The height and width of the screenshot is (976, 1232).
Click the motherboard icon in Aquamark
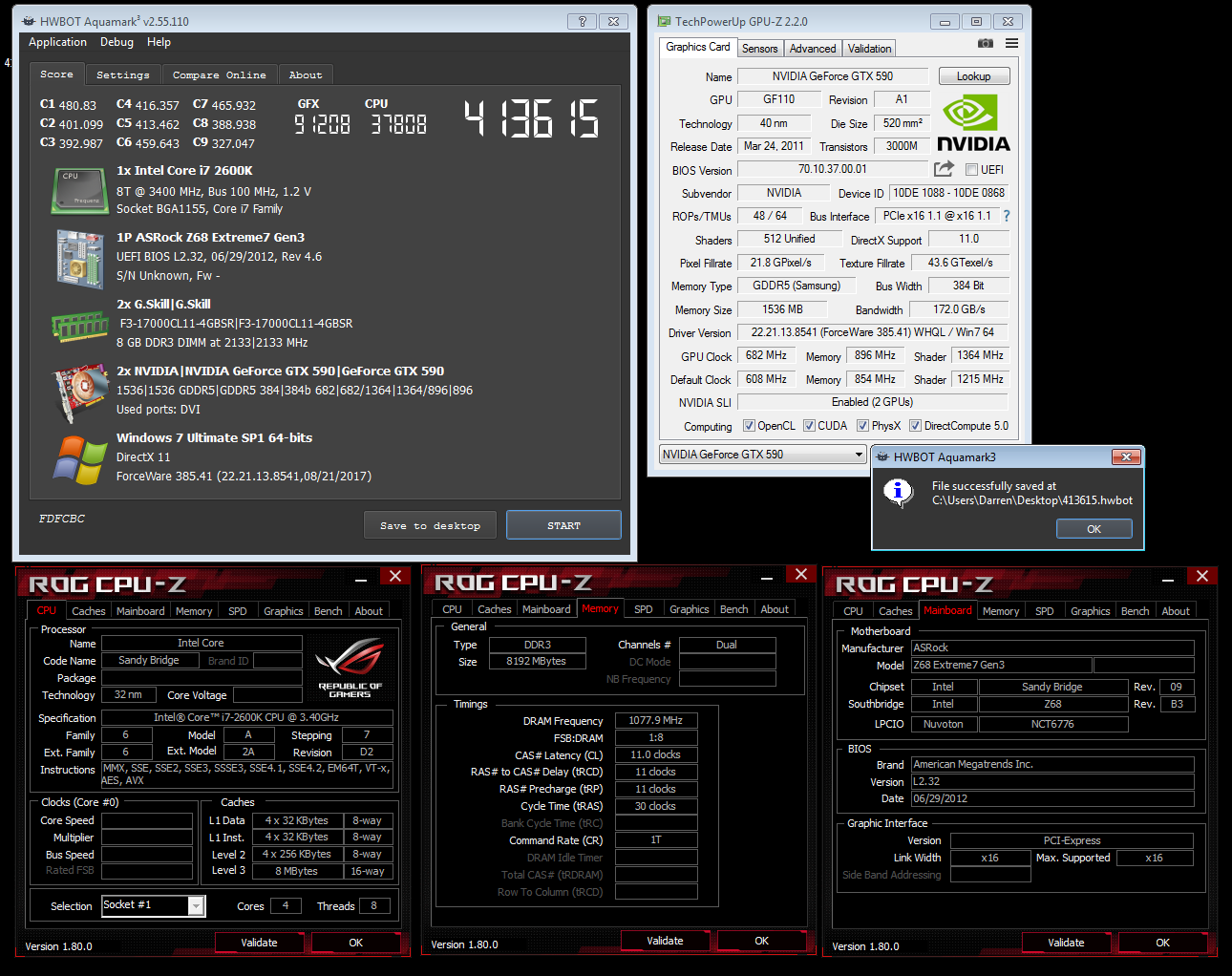click(x=80, y=259)
